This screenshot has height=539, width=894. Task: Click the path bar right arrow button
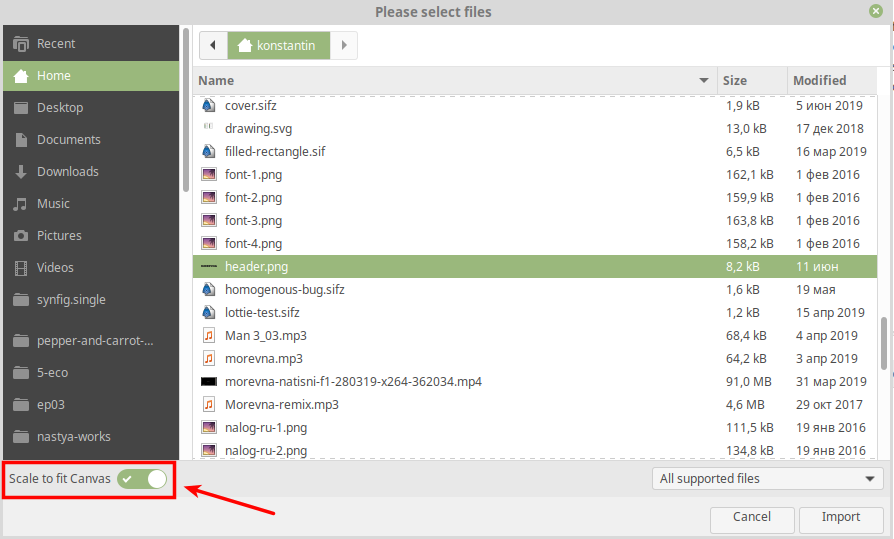[344, 46]
